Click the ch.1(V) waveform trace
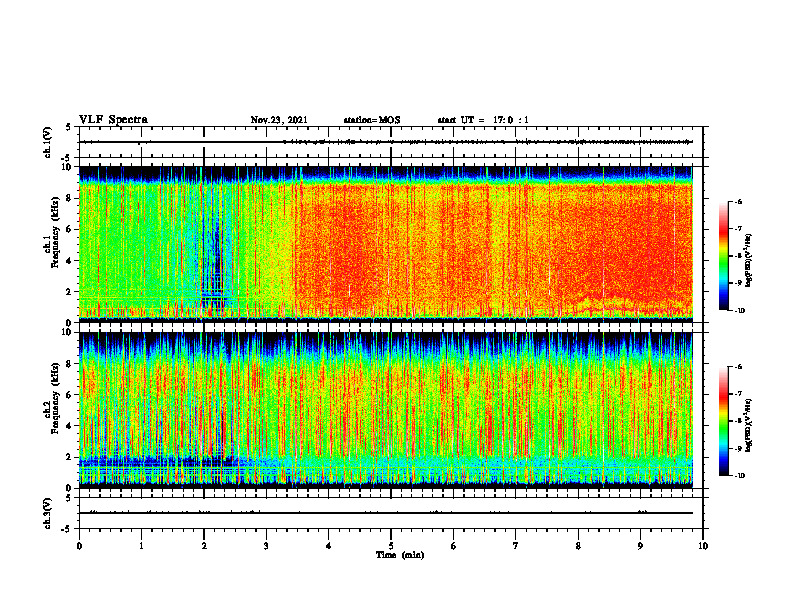 pyautogui.click(x=386, y=142)
